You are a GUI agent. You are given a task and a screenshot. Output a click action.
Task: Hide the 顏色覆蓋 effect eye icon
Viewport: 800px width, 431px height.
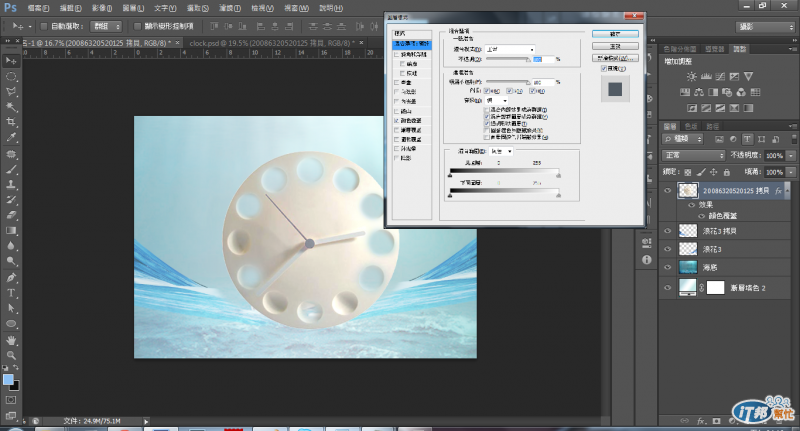click(702, 216)
